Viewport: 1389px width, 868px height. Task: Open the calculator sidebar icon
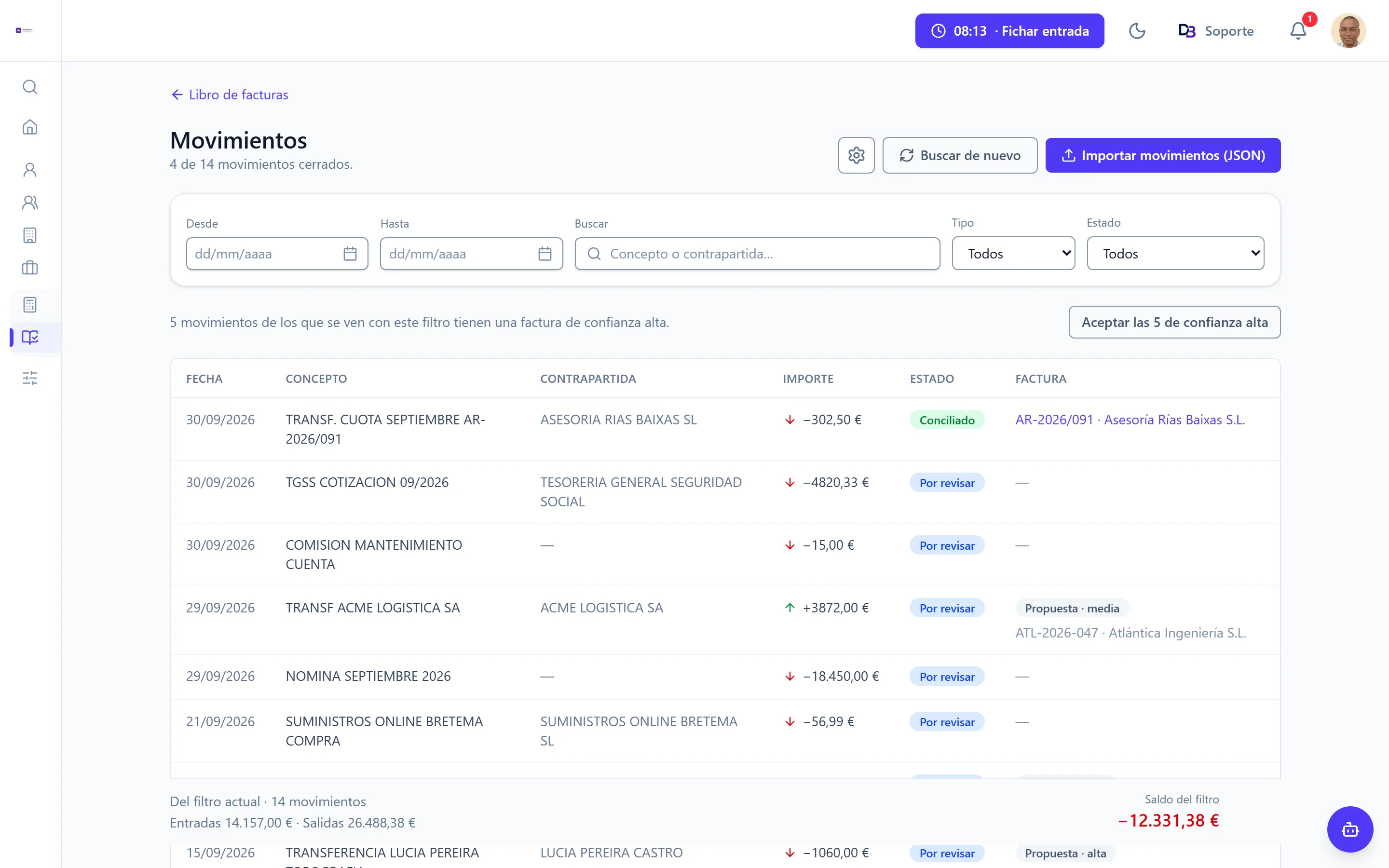coord(30,304)
